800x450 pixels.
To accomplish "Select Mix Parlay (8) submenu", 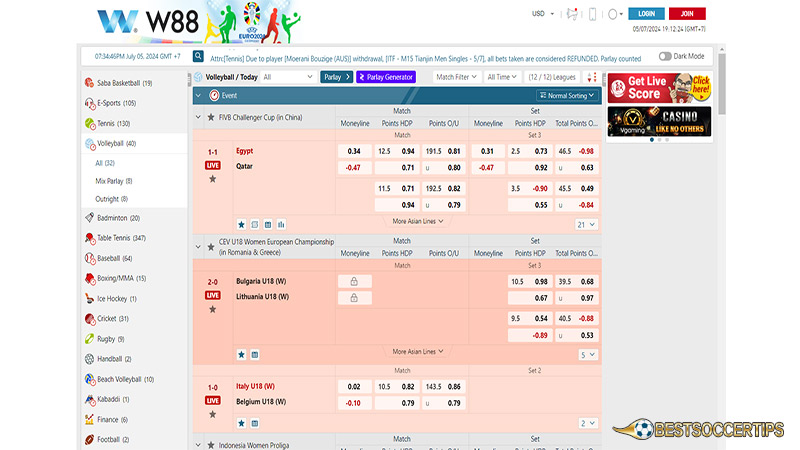I will tap(114, 181).
